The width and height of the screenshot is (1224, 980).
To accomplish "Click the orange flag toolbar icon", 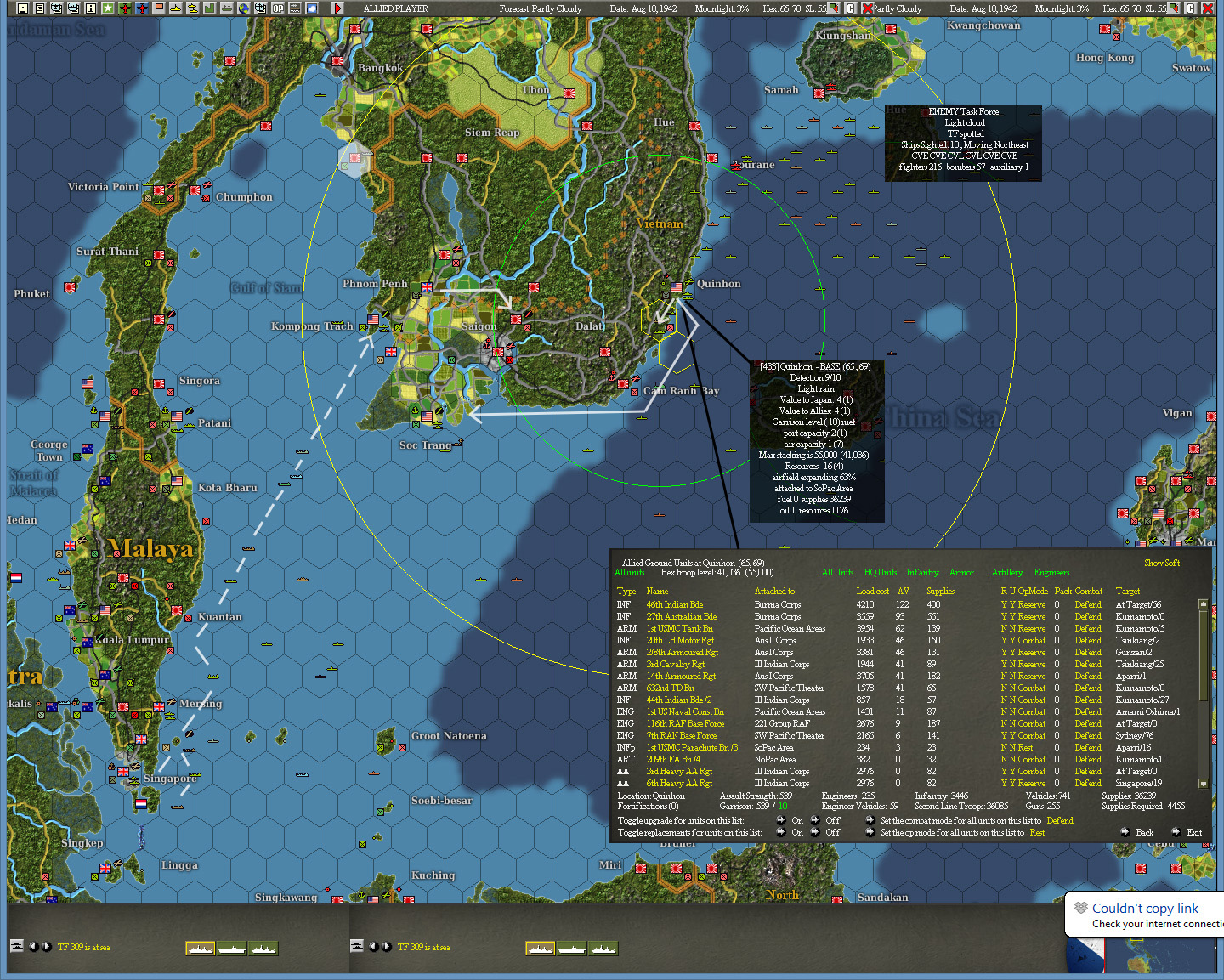I will point(159,8).
